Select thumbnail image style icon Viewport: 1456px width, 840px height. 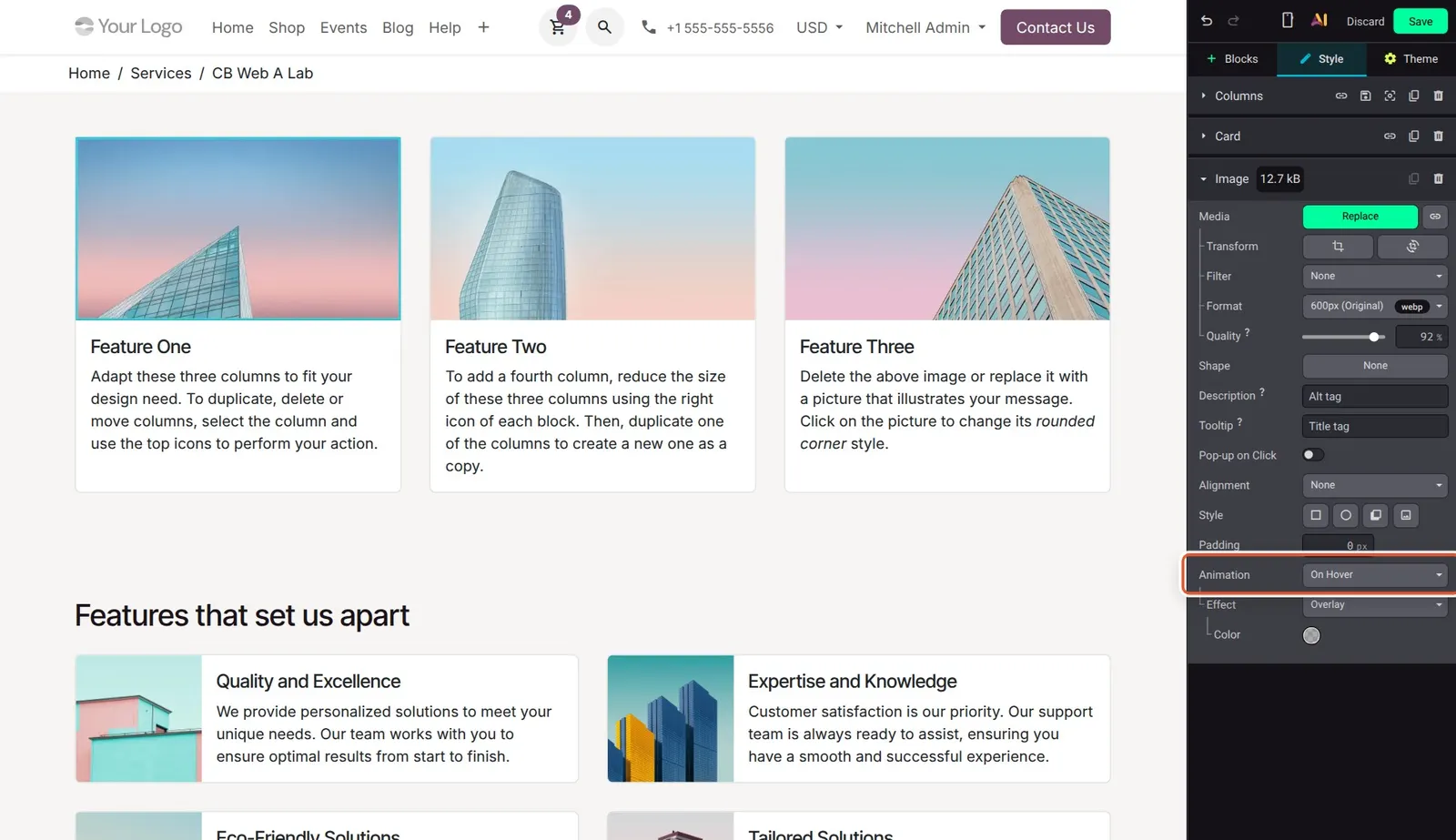point(1406,515)
